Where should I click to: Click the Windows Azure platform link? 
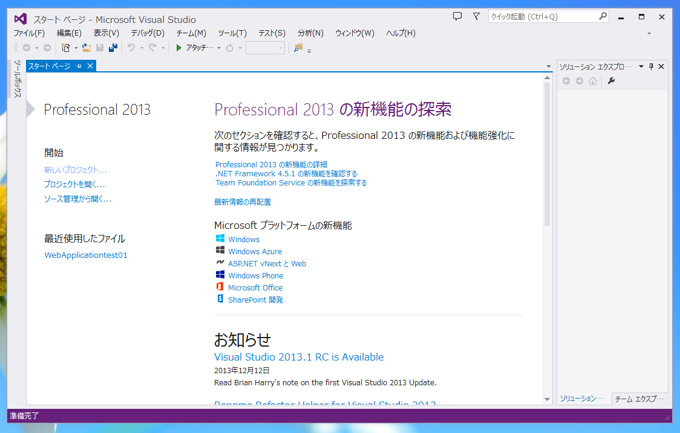tap(255, 252)
